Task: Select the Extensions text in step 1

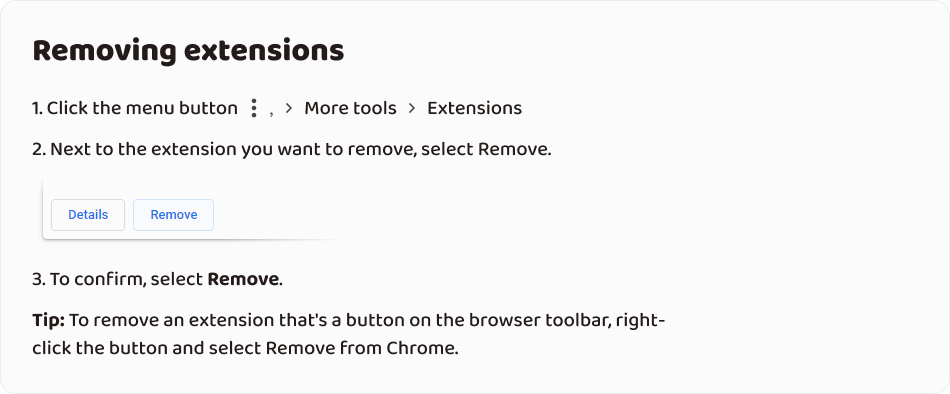Action: click(x=474, y=108)
